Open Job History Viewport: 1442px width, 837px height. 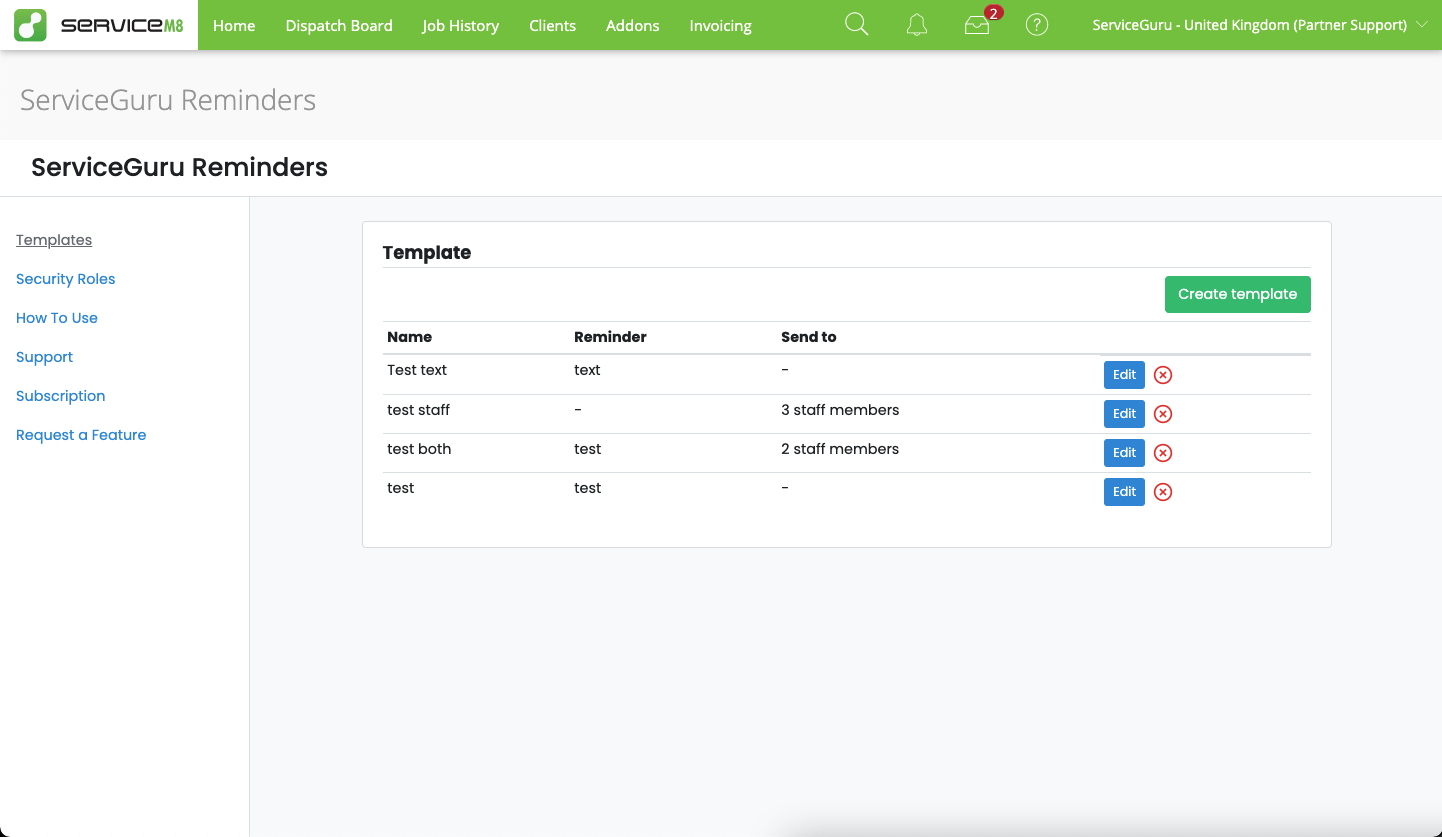point(460,26)
